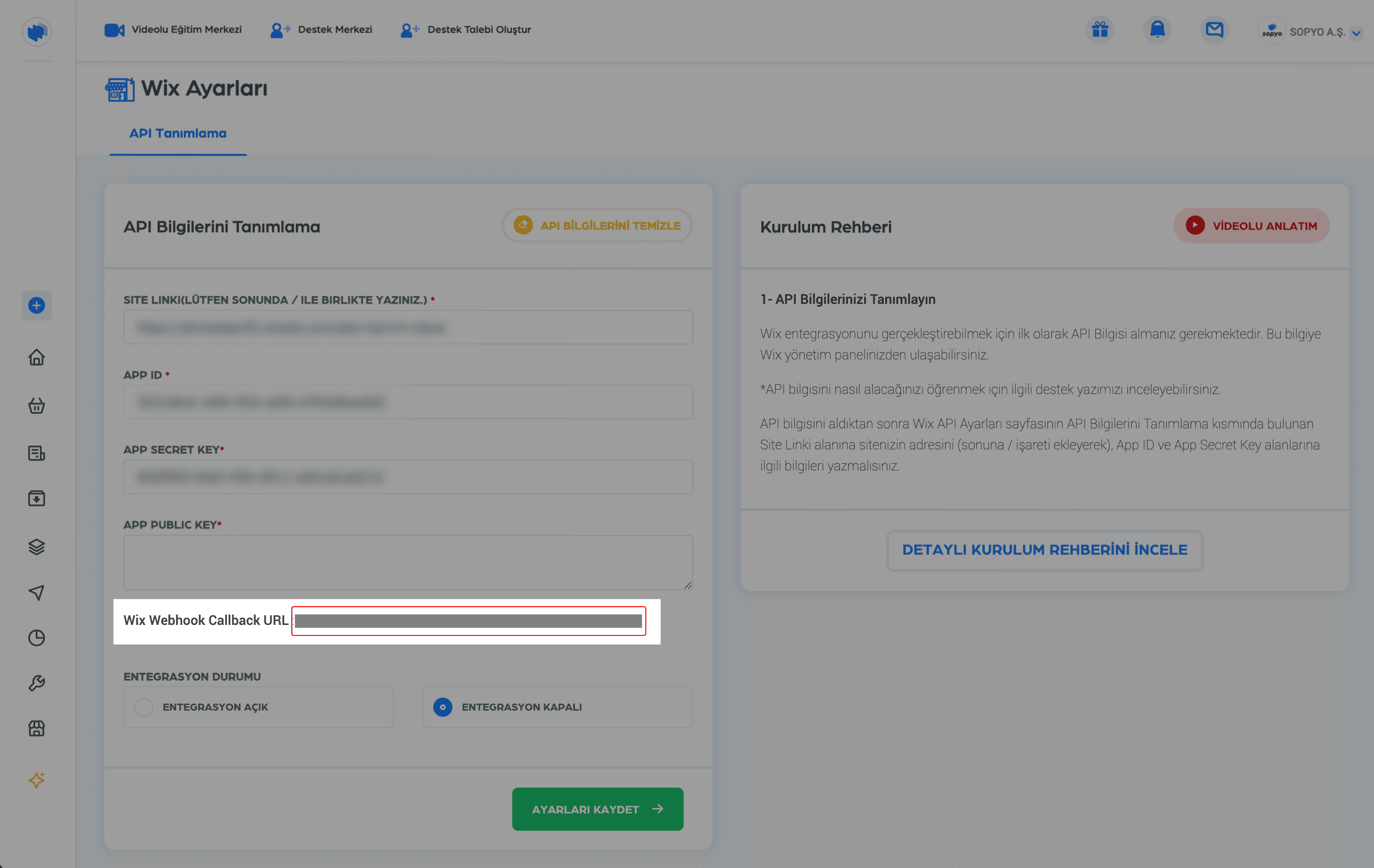
Task: Open the pie chart reports sidebar icon
Action: [x=36, y=637]
